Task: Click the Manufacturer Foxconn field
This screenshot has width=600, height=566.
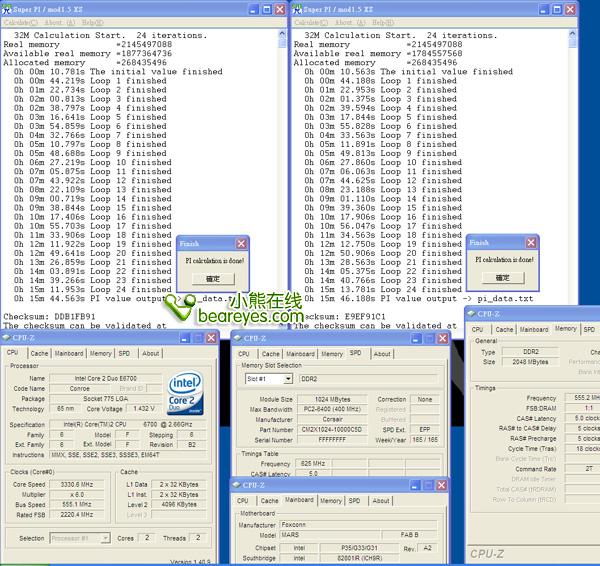Action: [x=358, y=525]
